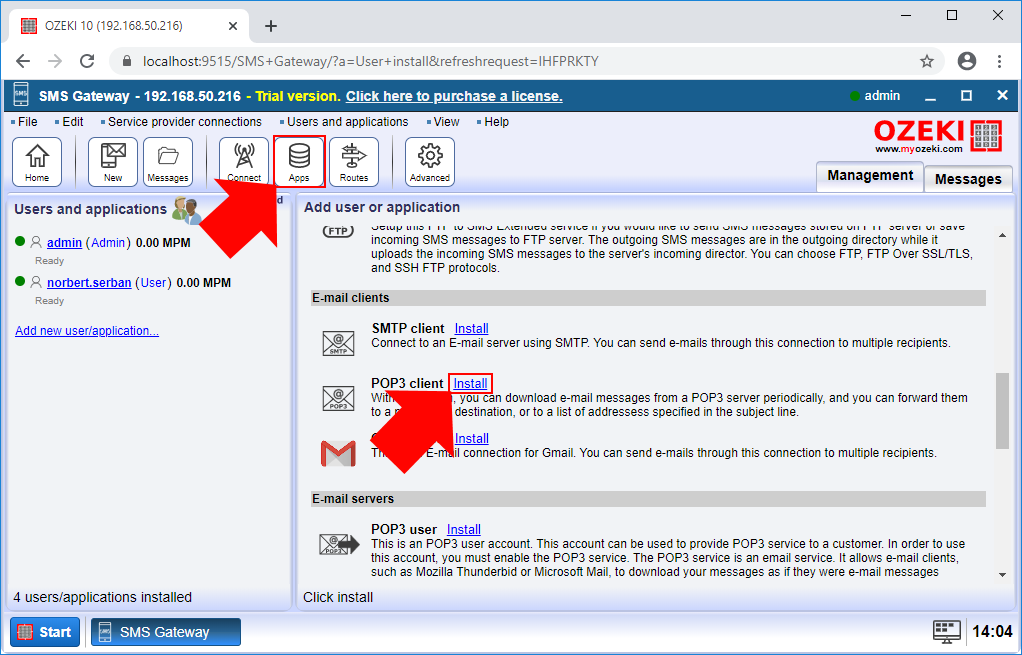Click the E-mail servers section header
The image size is (1022, 655).
point(648,499)
